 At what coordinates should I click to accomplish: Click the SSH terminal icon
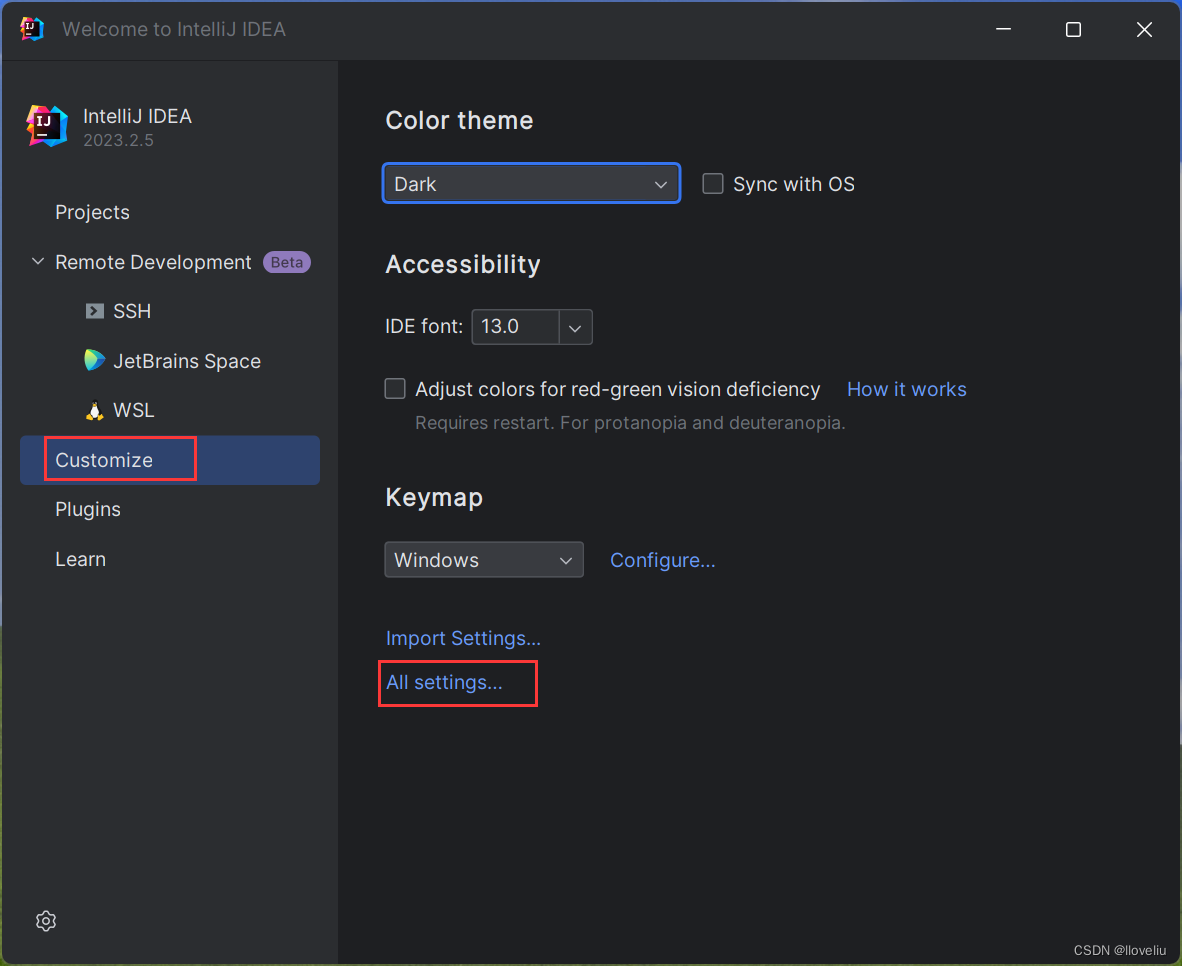[x=94, y=311]
